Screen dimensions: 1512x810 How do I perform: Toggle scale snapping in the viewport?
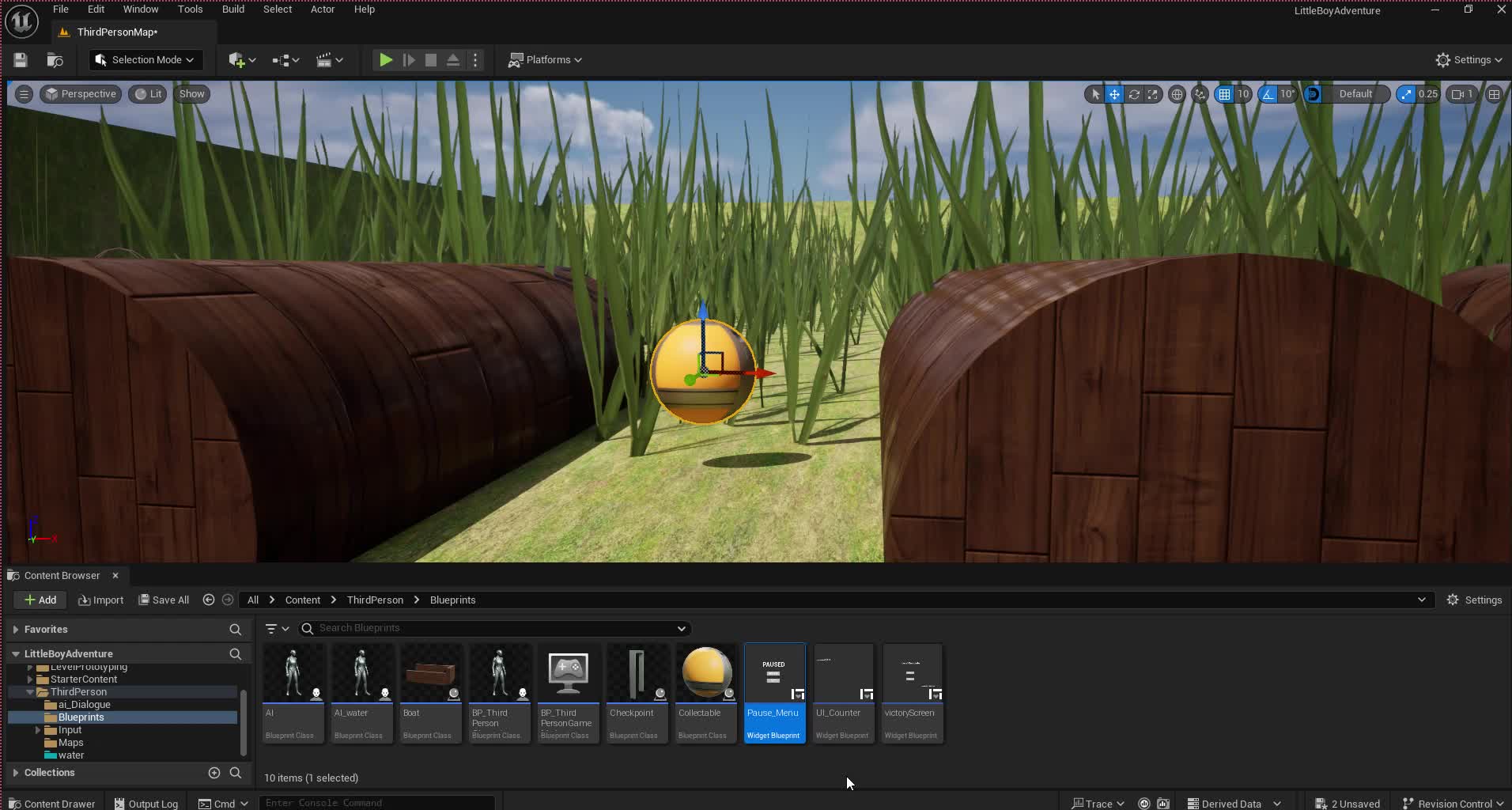point(1406,94)
